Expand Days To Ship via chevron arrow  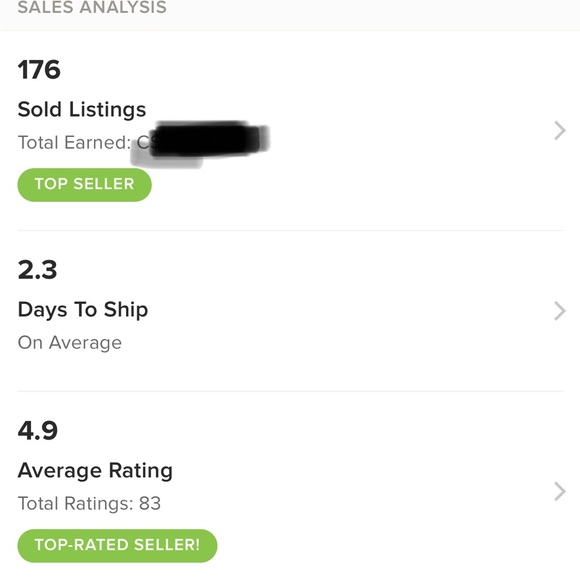(560, 311)
